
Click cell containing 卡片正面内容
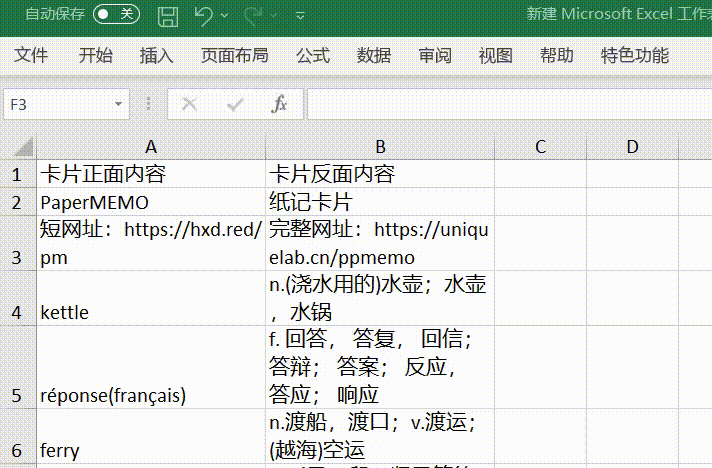[151, 174]
